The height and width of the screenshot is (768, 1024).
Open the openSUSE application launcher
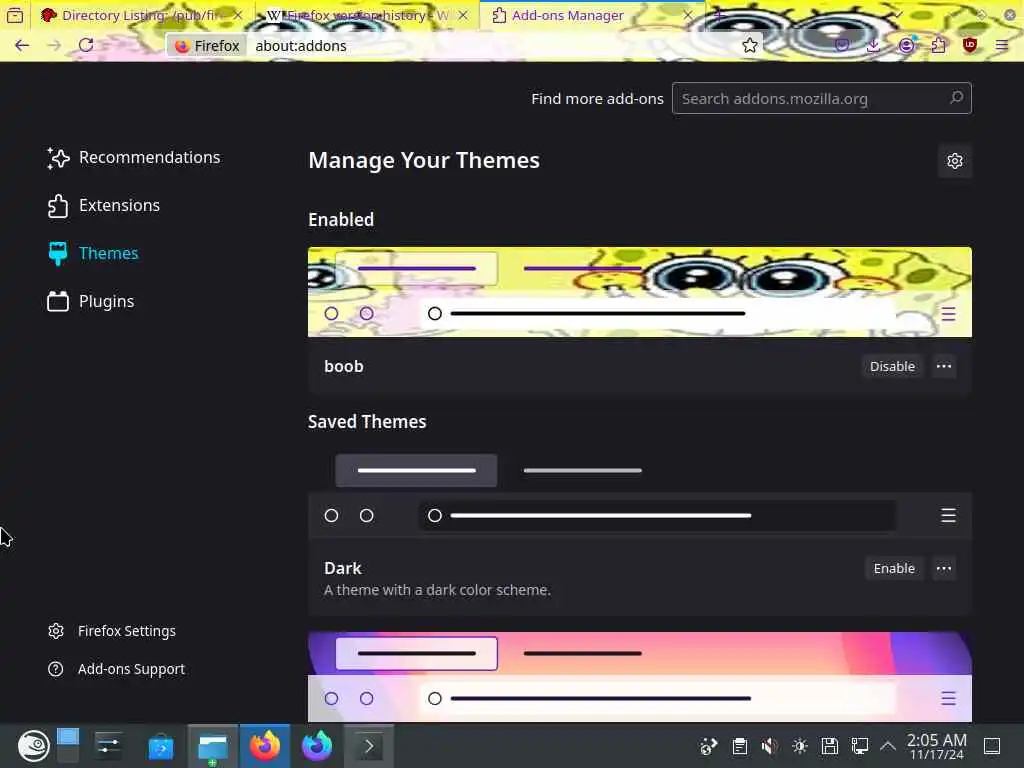[33, 746]
